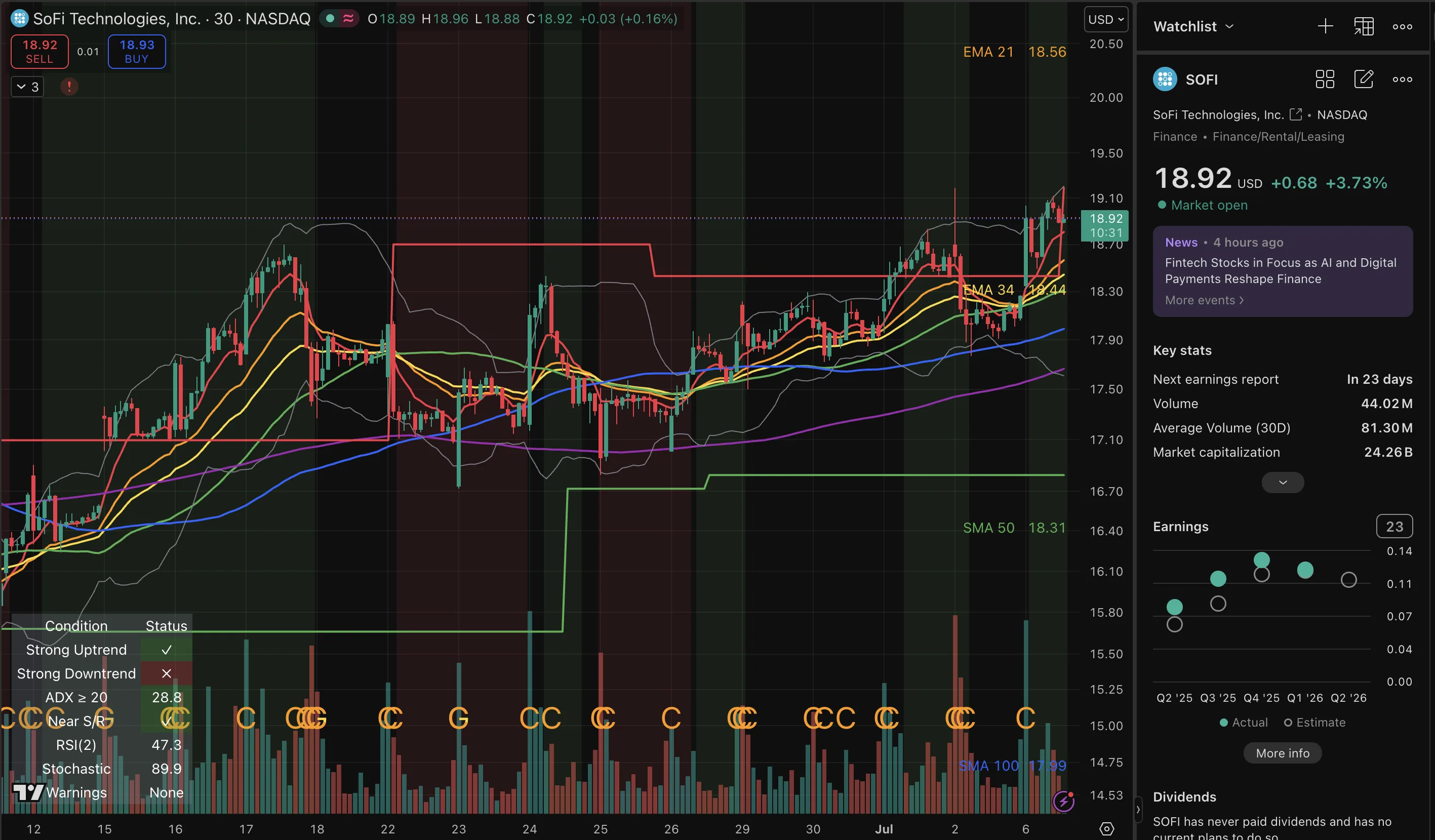Click the SoFi logo in the details panel
1435x840 pixels.
tap(1165, 79)
